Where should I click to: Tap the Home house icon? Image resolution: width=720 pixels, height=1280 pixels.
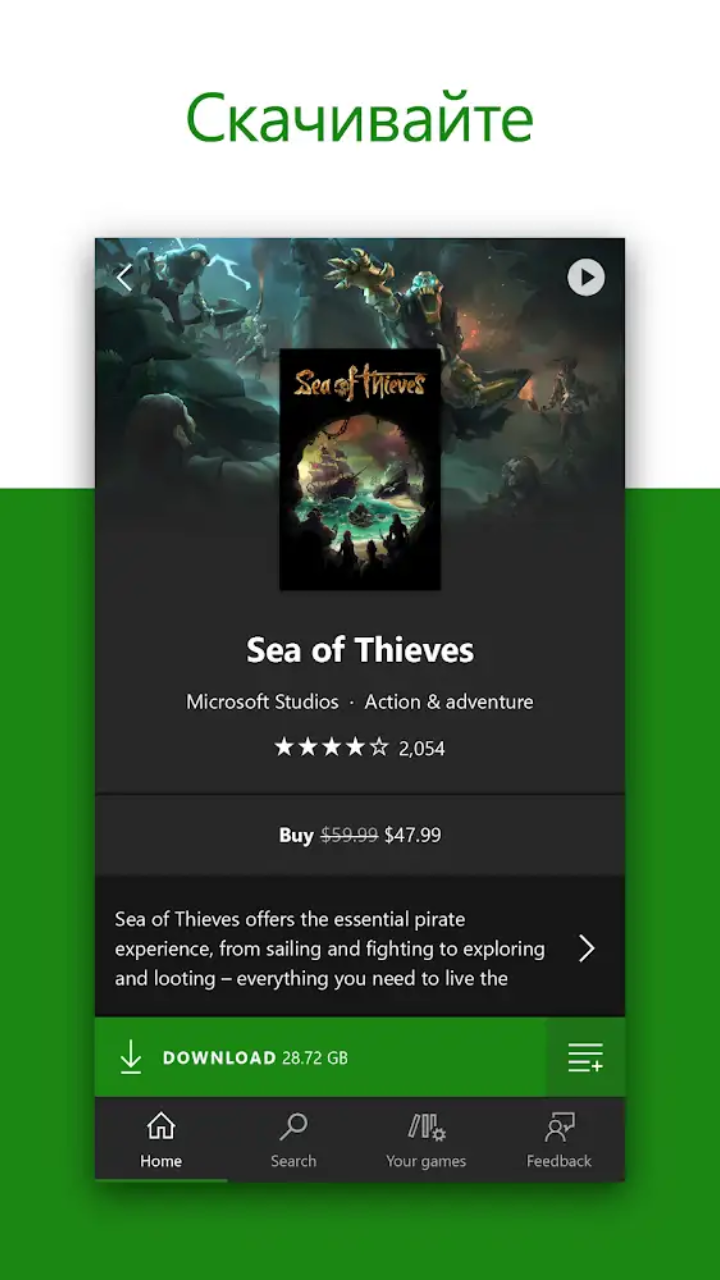pyautogui.click(x=161, y=1126)
